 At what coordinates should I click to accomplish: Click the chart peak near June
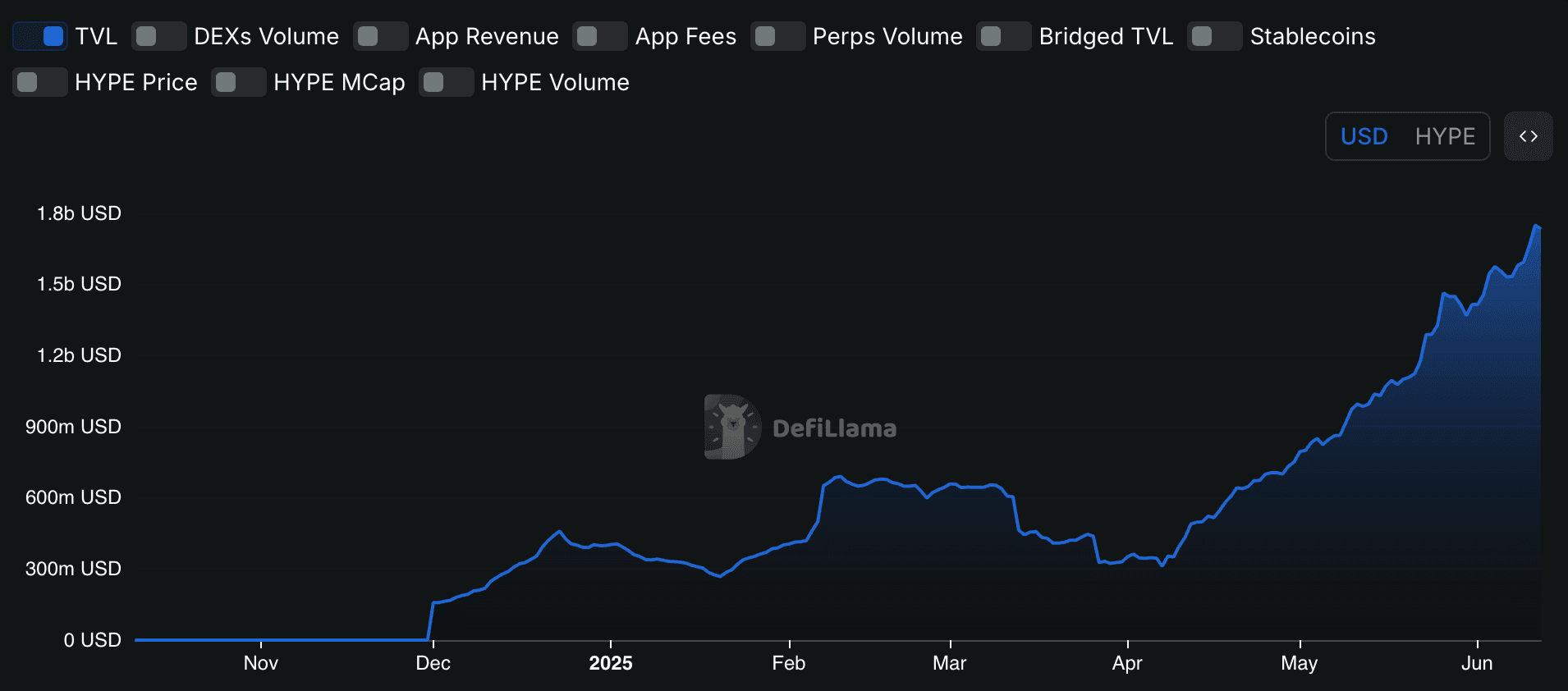(x=1535, y=226)
